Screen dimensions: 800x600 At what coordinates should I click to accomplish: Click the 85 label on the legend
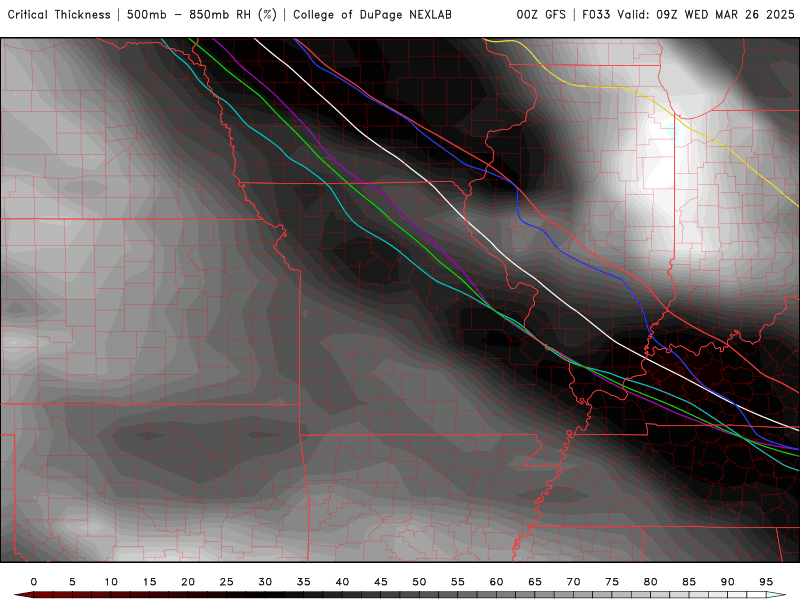pyautogui.click(x=689, y=582)
